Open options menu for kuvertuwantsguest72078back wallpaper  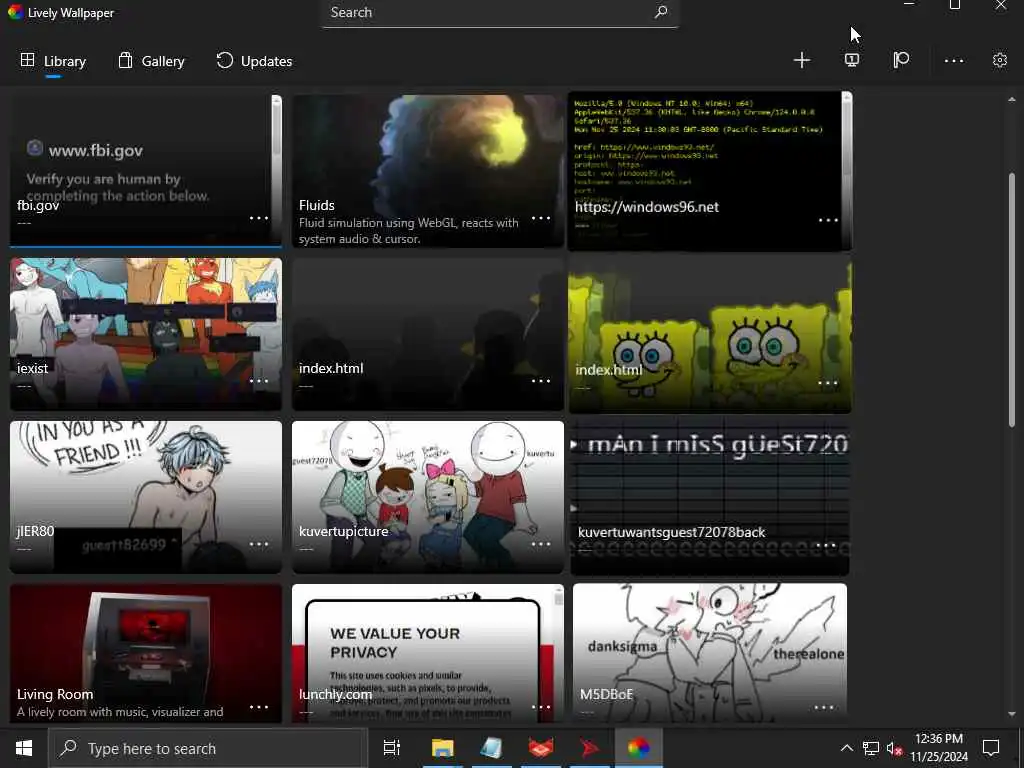point(825,545)
